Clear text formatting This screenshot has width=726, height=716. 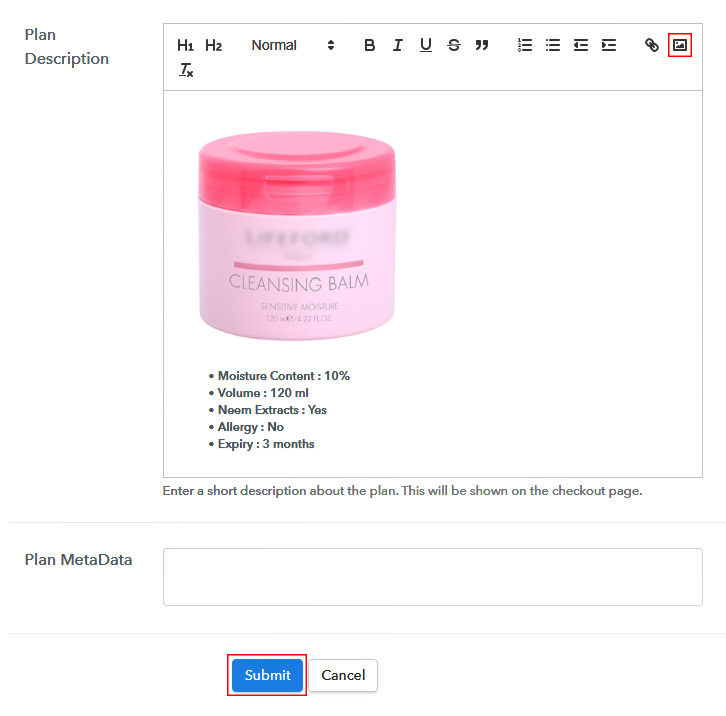coord(186,70)
